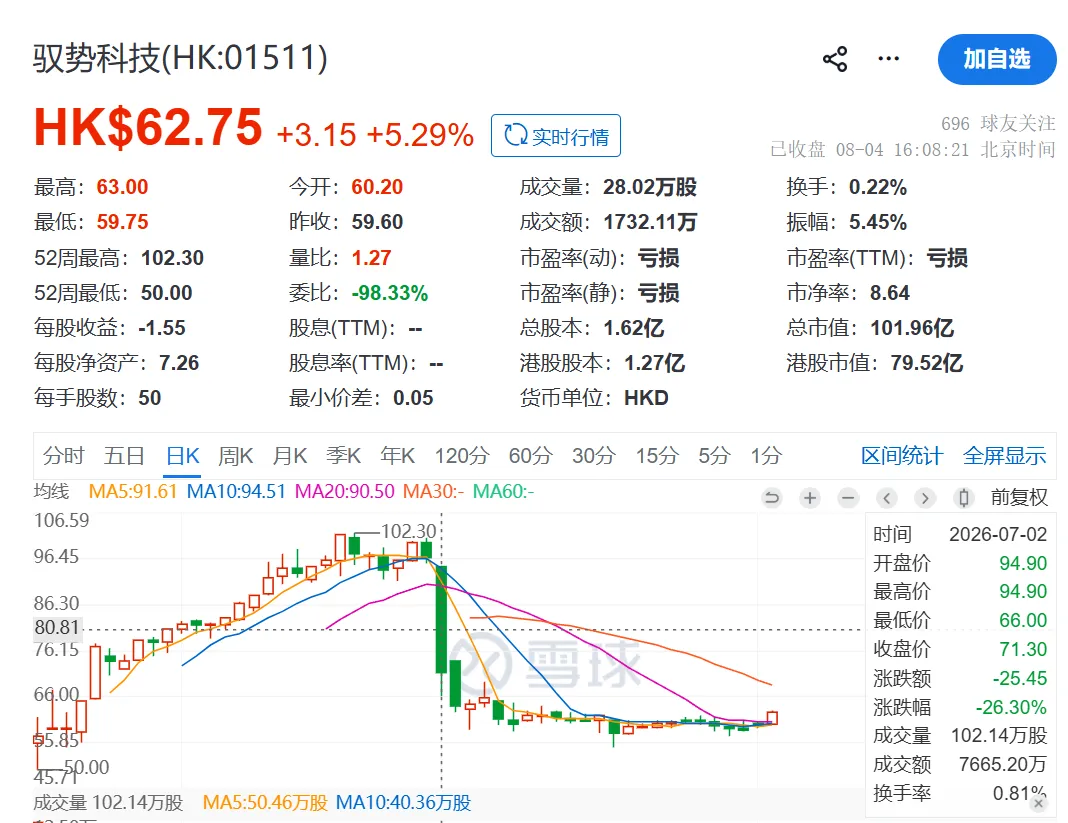Click the 696 球友关注 followers text
Viewport: 1068px width, 823px height.
998,123
